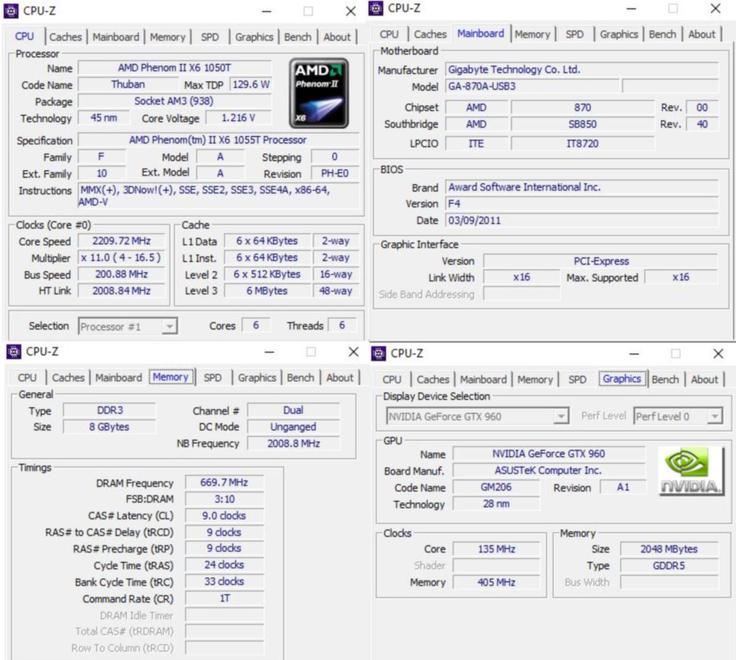Go to Bench tab in the Memory window

[x=300, y=378]
